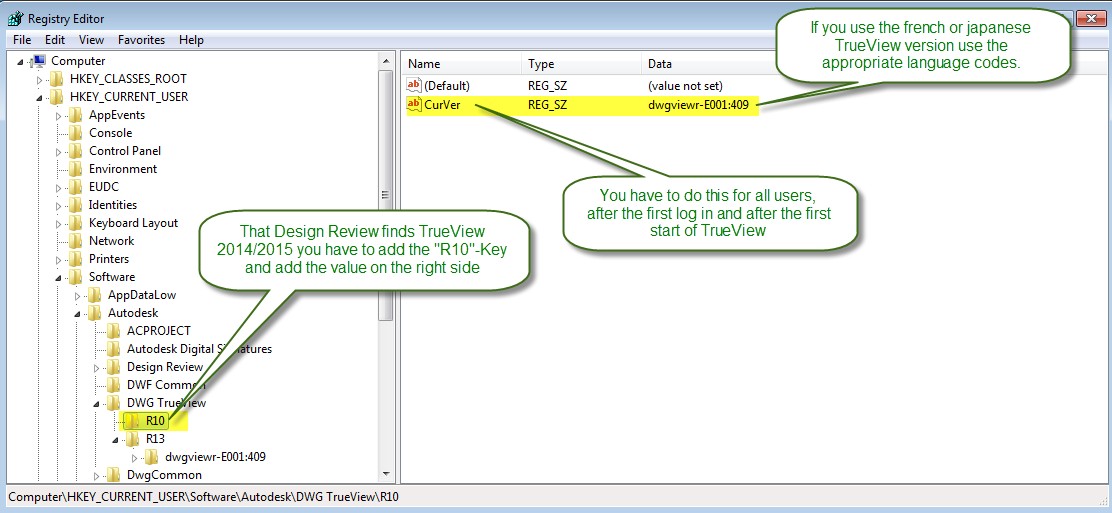Click the Registry Editor title bar icon
This screenshot has height=513, width=1112.
(16, 18)
